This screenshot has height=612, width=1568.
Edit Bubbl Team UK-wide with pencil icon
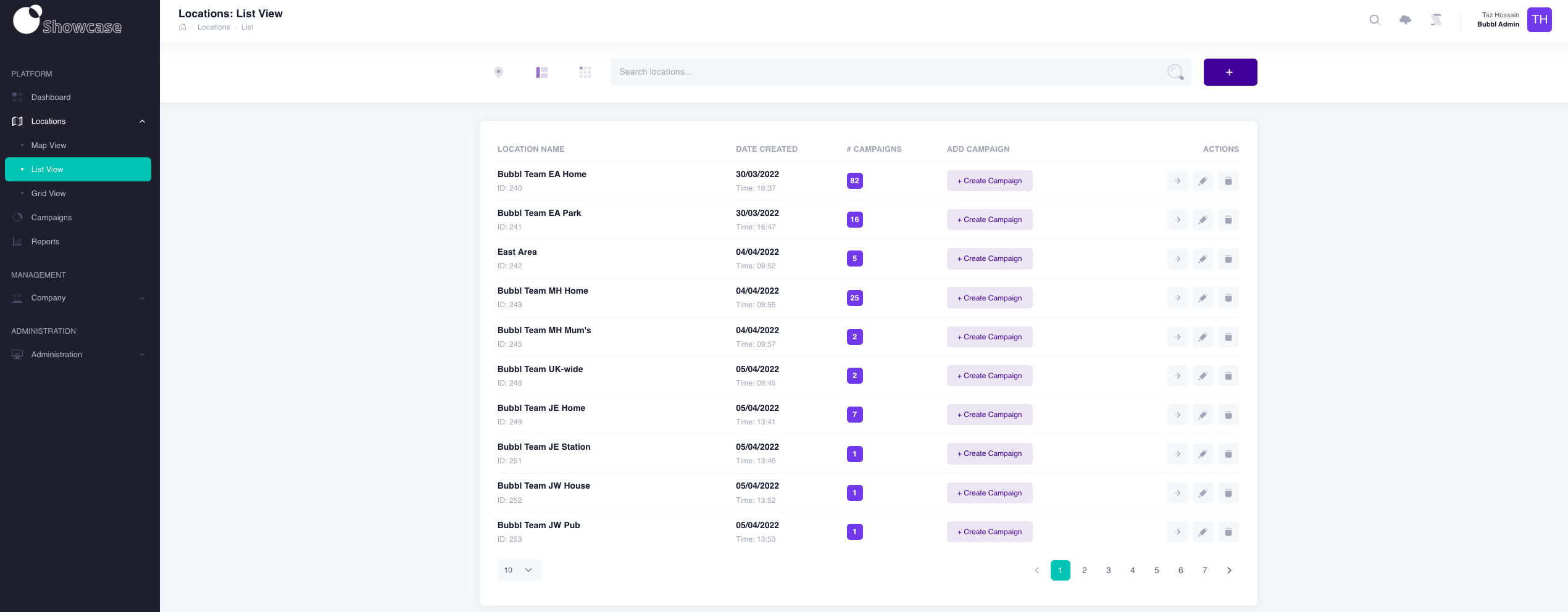click(1203, 376)
